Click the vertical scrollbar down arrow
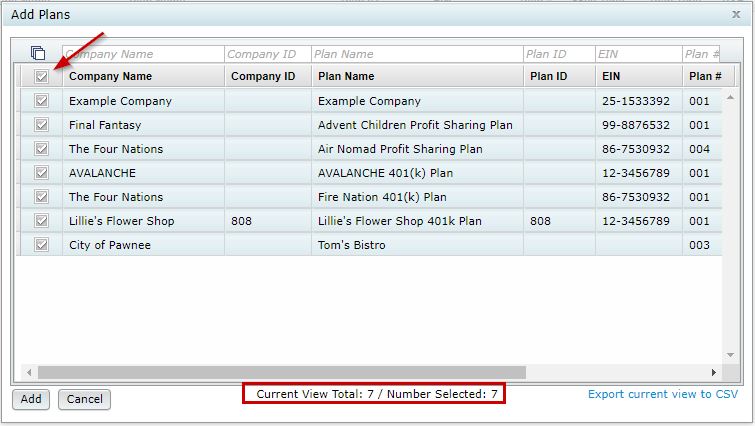Viewport: 755px width, 426px height. click(730, 355)
